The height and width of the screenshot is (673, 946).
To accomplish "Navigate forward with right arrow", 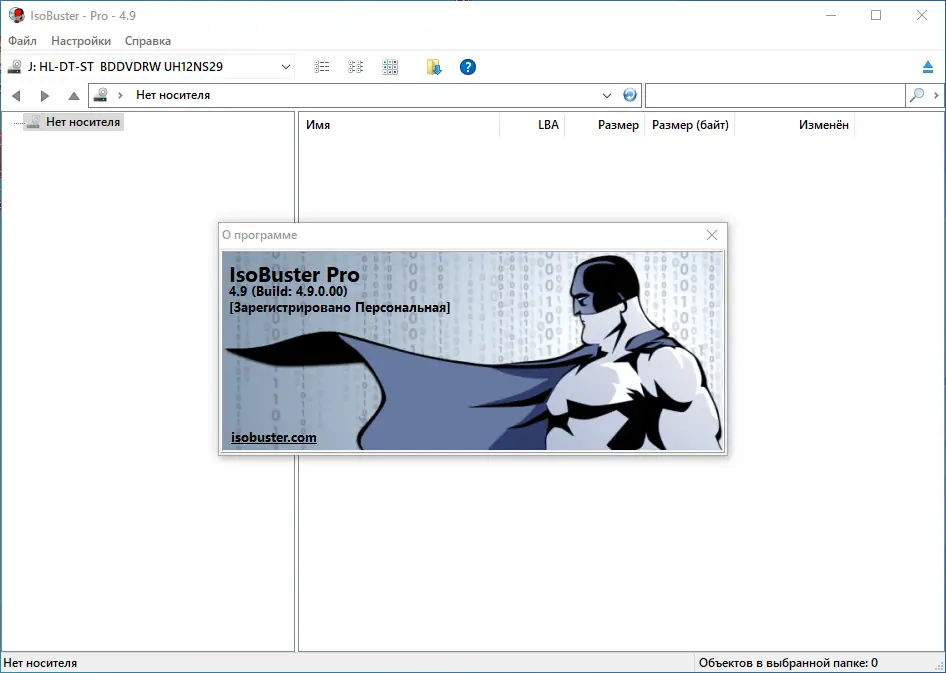I will [x=45, y=95].
